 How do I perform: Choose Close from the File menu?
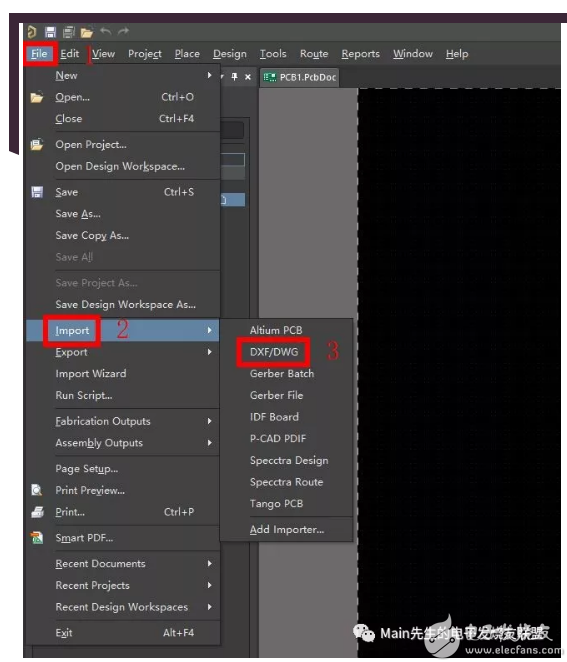(123, 119)
